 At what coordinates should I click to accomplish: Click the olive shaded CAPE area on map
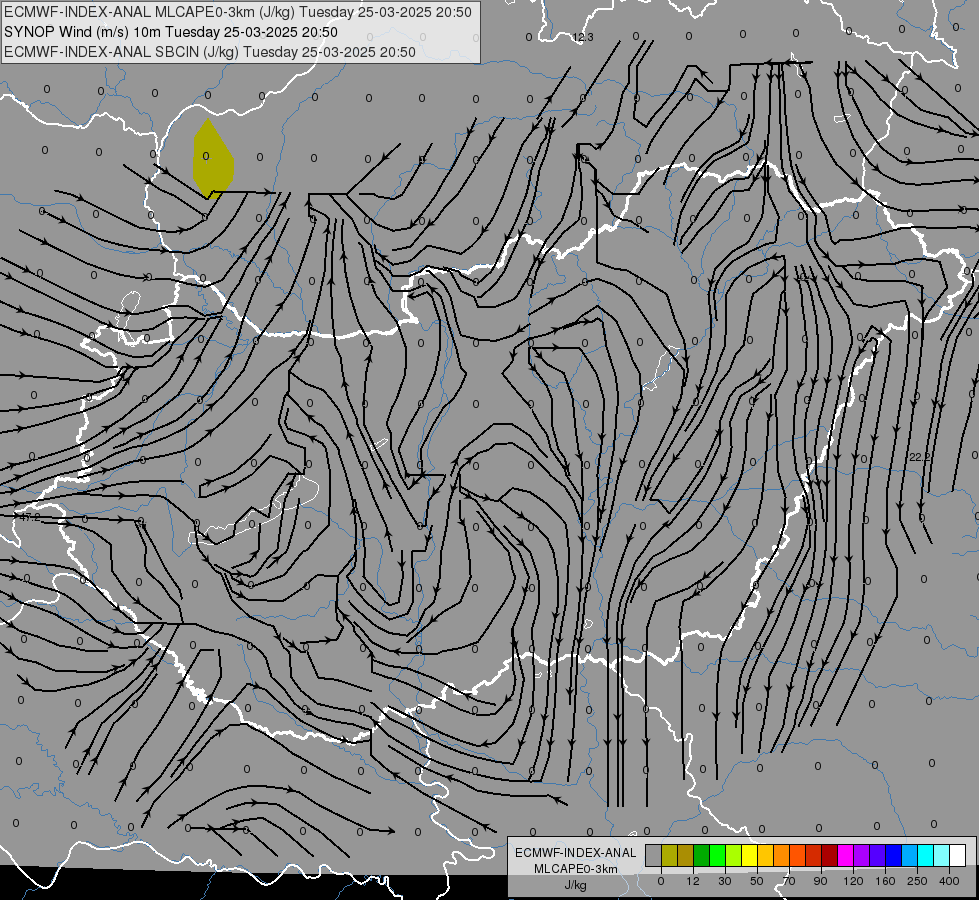[x=213, y=158]
